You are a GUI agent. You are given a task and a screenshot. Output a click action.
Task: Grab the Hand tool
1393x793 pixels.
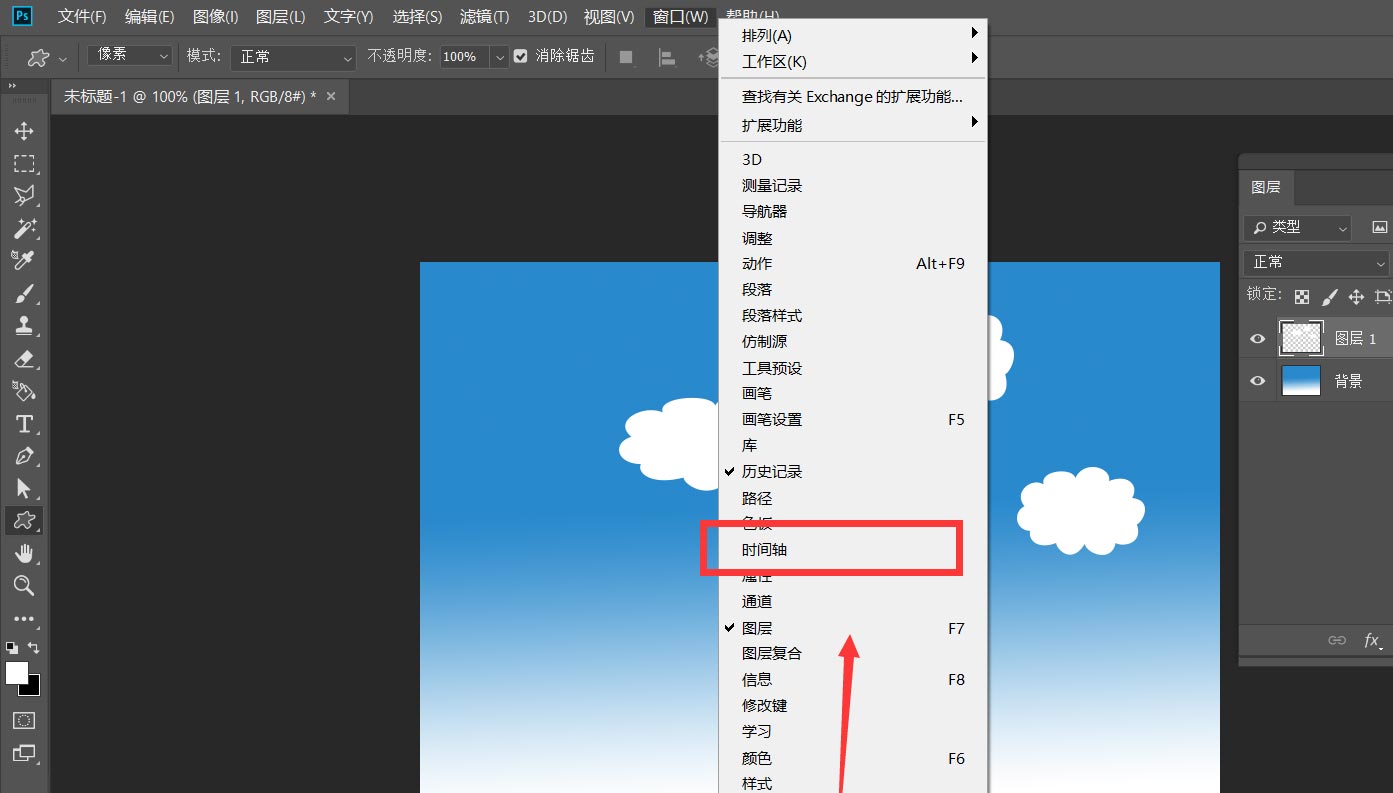click(25, 553)
